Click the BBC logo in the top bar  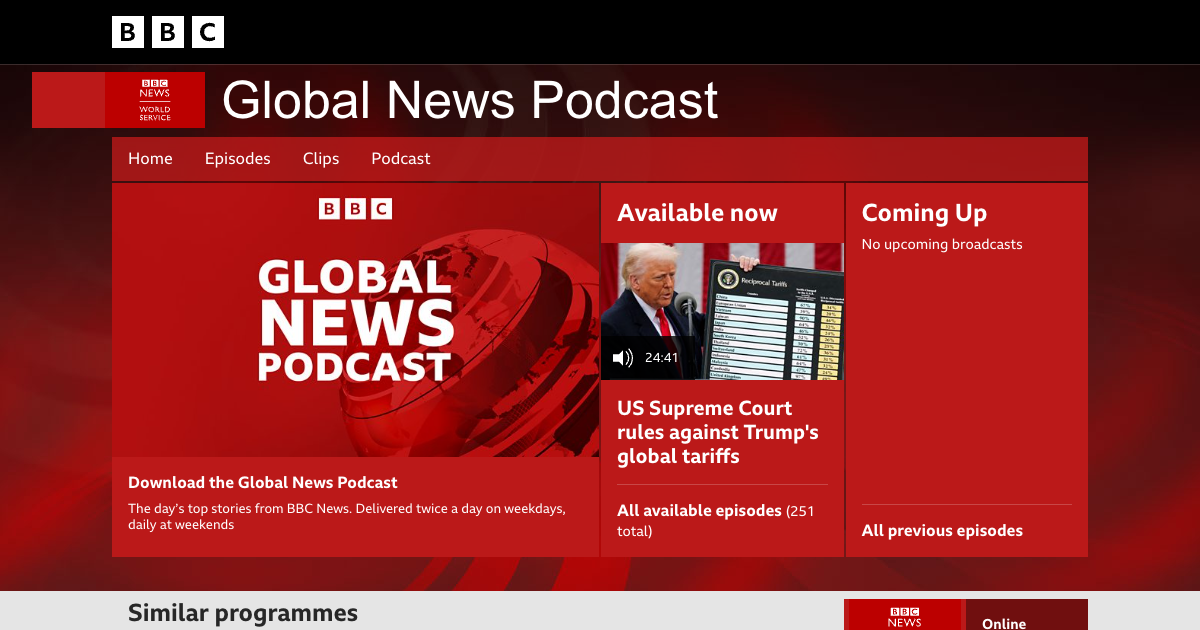click(167, 32)
